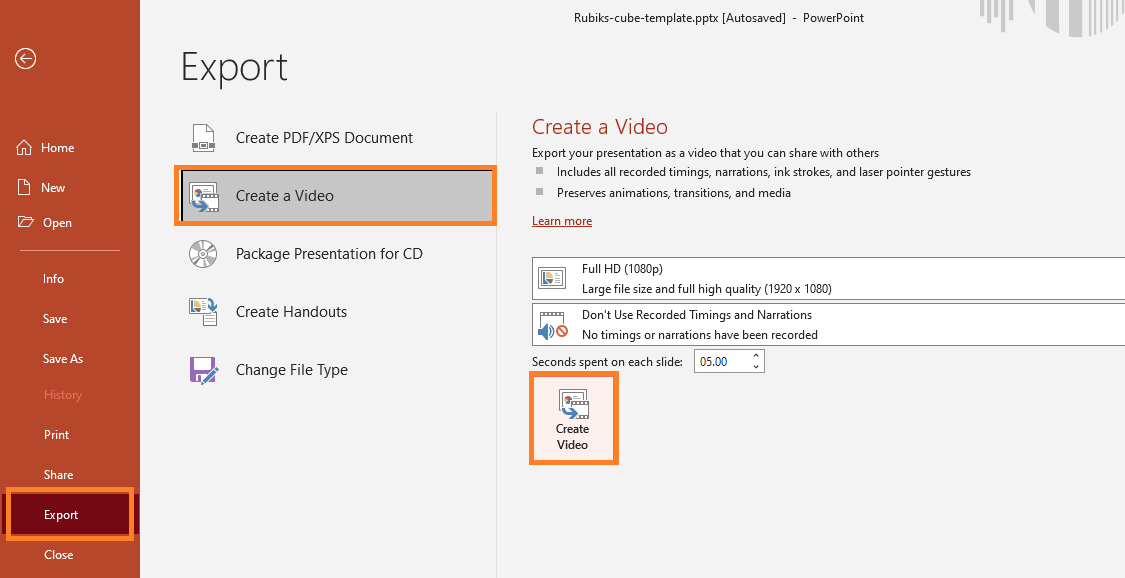The height and width of the screenshot is (578, 1125).
Task: Click the Create a Video filmstrip icon
Action: [x=203, y=195]
